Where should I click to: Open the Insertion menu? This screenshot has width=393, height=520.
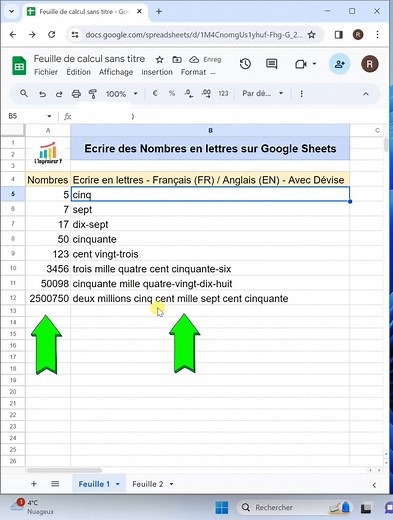[157, 72]
